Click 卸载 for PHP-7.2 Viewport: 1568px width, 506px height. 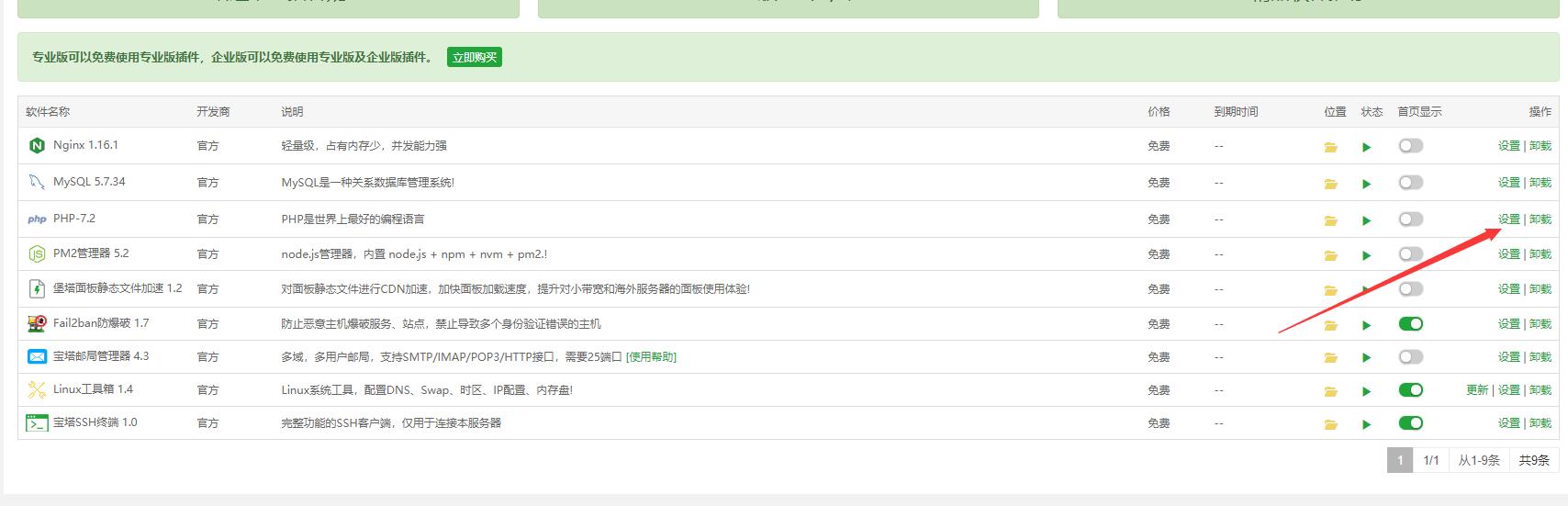1540,219
